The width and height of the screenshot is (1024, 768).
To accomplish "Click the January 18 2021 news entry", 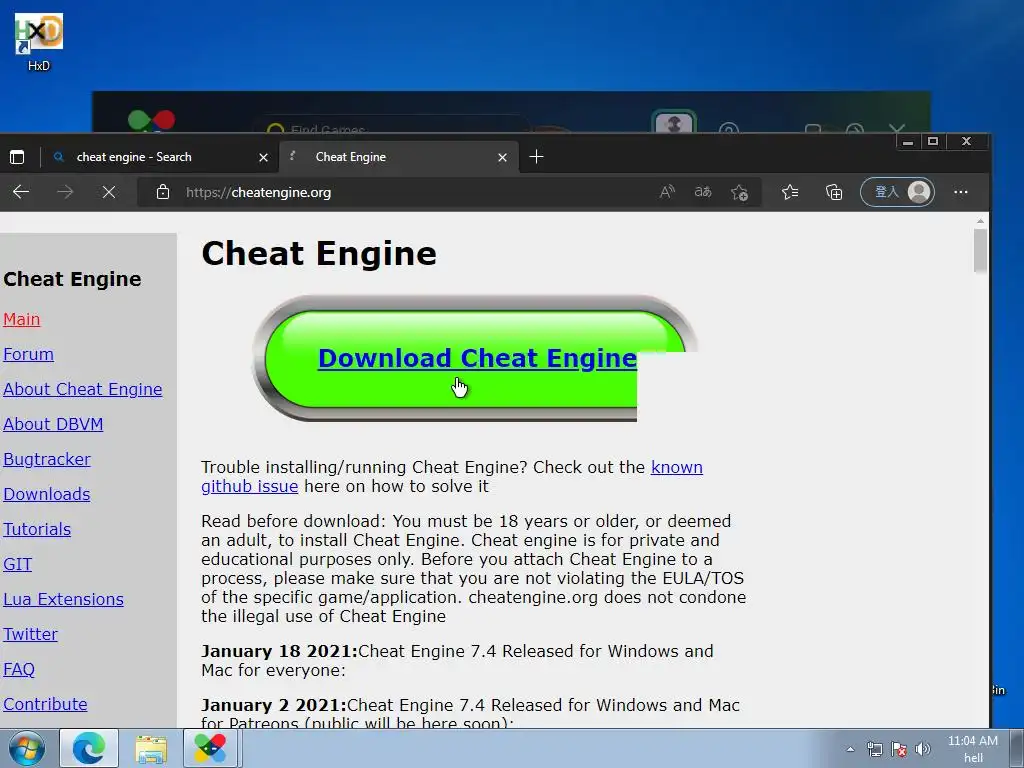I will pyautogui.click(x=457, y=661).
